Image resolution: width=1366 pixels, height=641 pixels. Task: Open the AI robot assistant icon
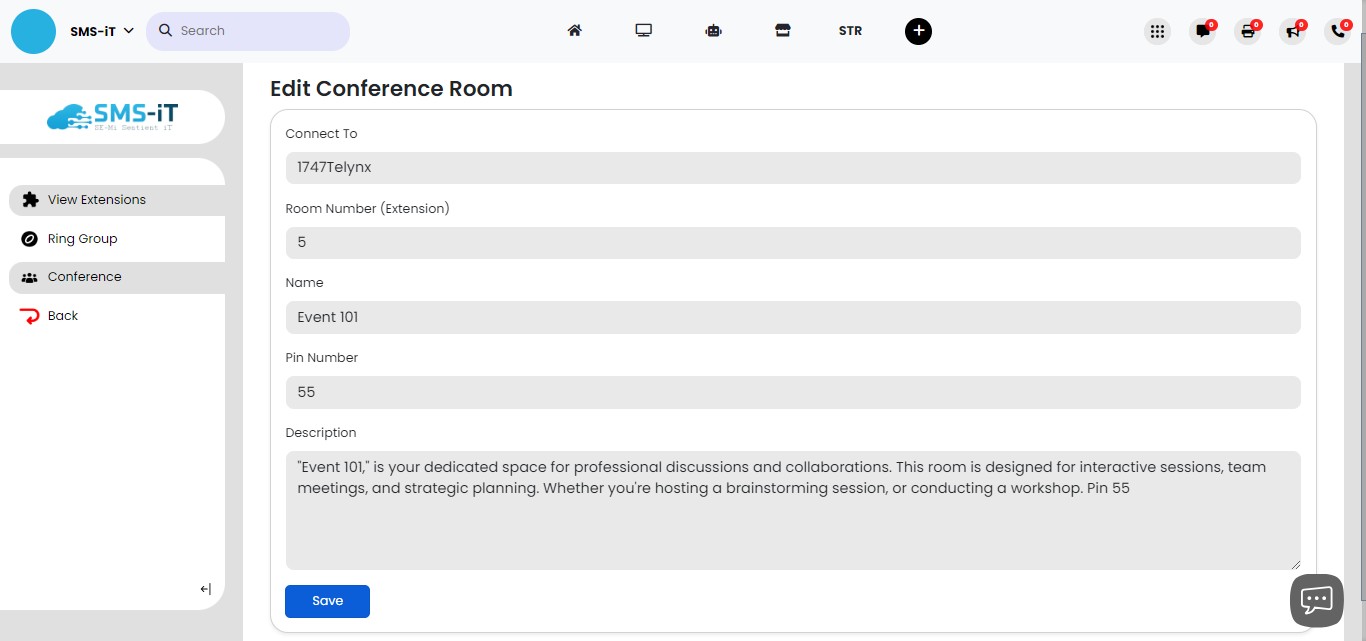pos(713,31)
